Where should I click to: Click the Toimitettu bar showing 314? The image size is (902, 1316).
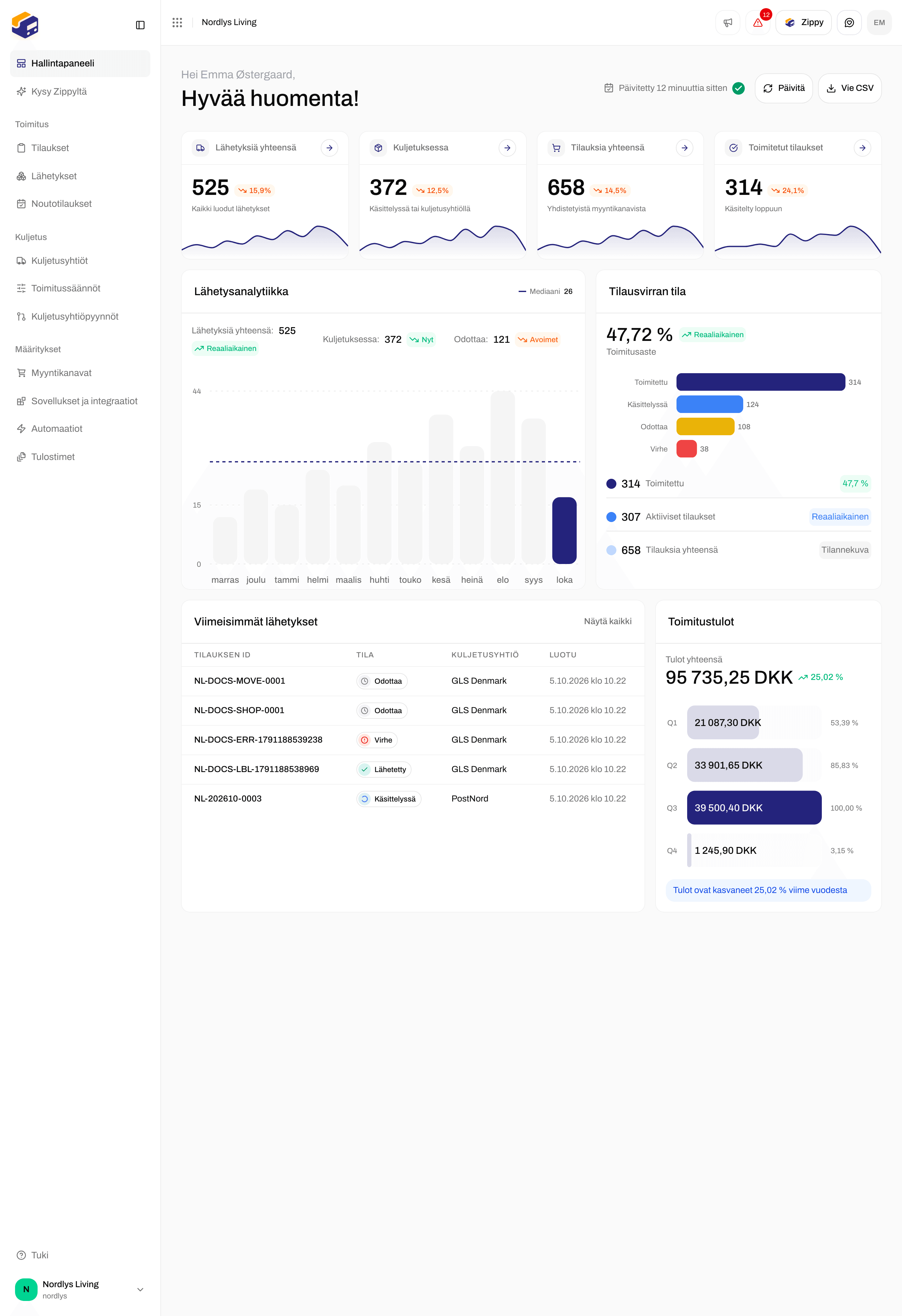click(760, 382)
